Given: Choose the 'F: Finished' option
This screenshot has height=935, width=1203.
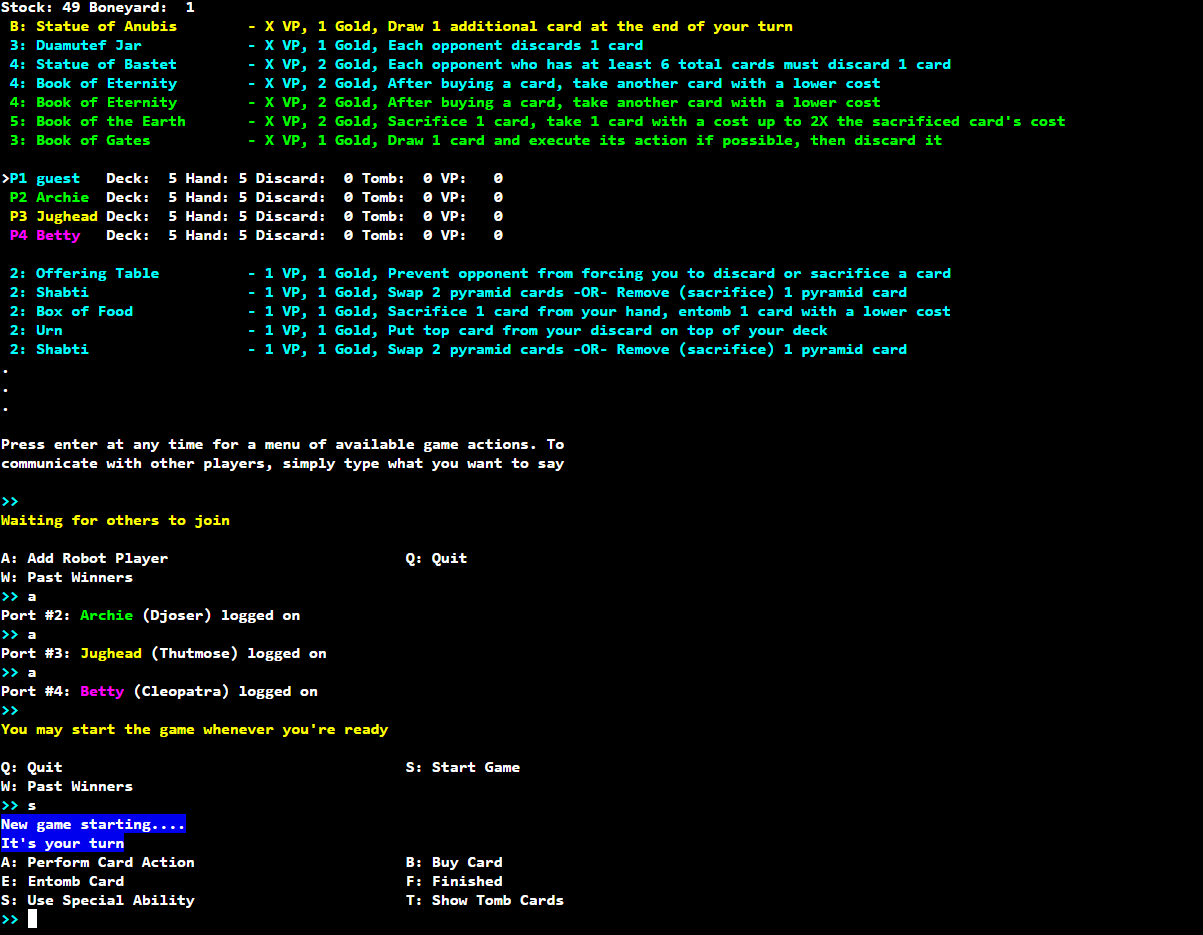Looking at the screenshot, I should click(454, 881).
